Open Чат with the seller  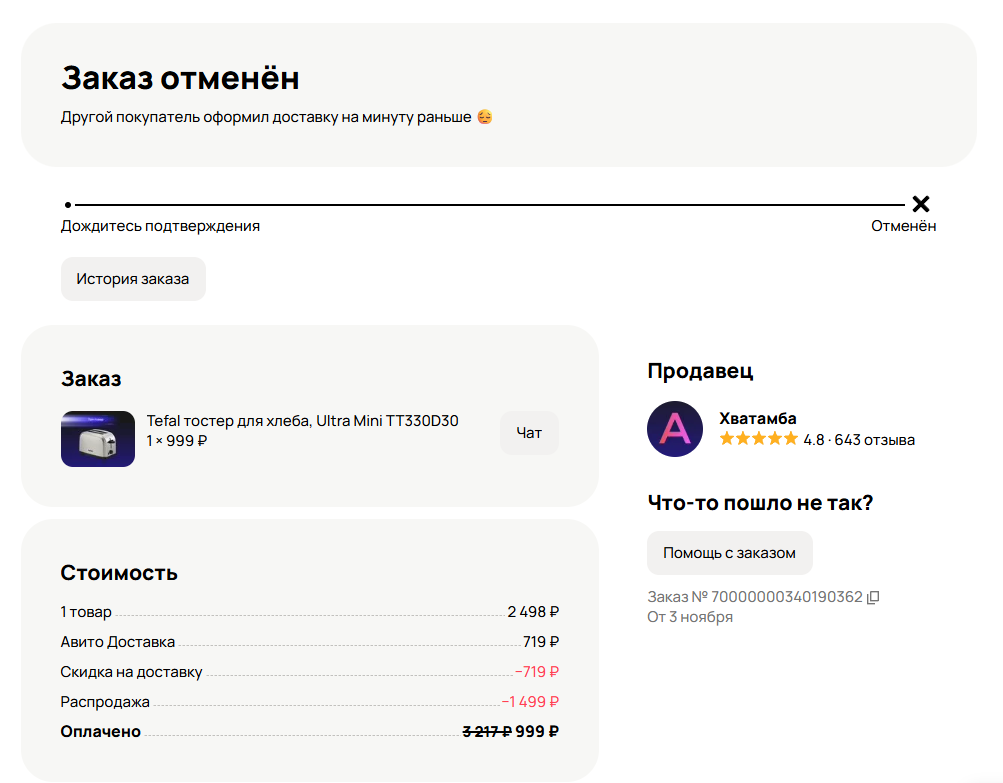click(x=529, y=433)
